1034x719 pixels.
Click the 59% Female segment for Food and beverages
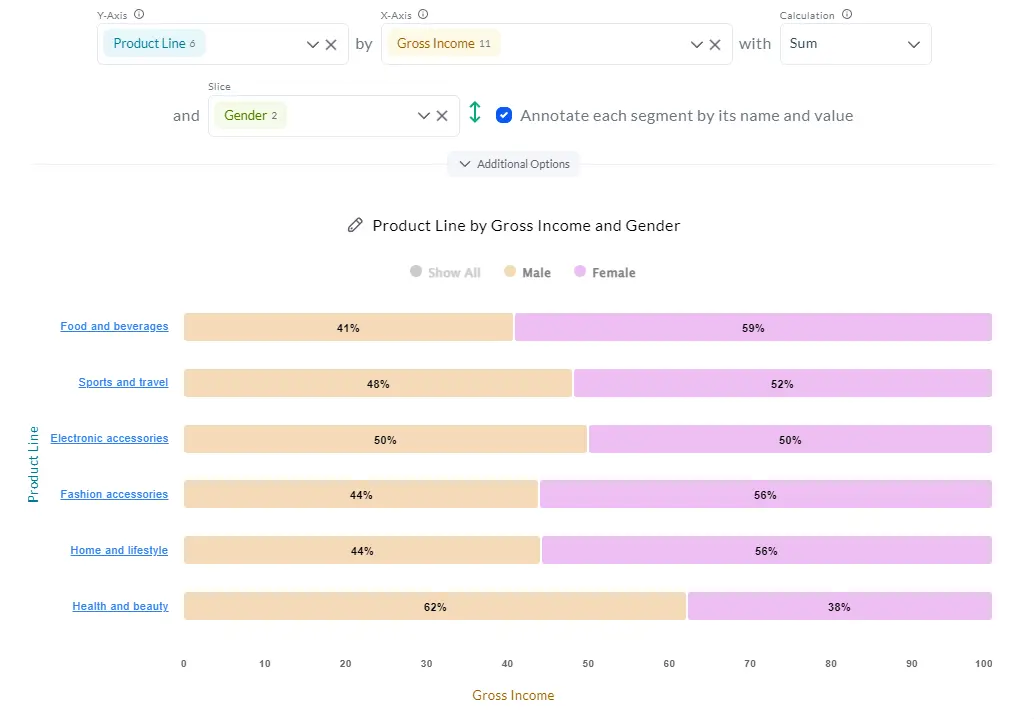click(753, 327)
